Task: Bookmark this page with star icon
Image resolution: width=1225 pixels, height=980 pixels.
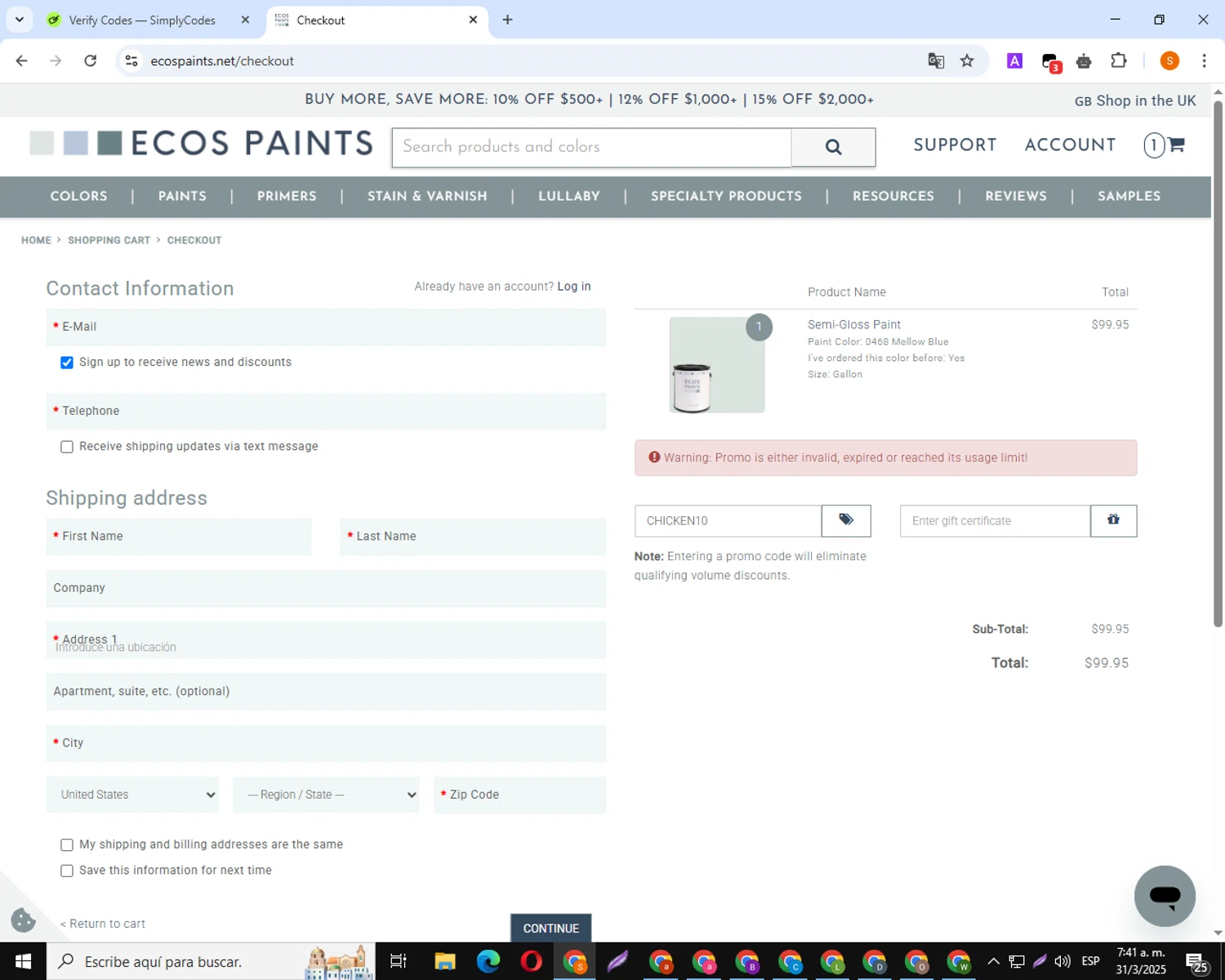Action: coord(967,61)
